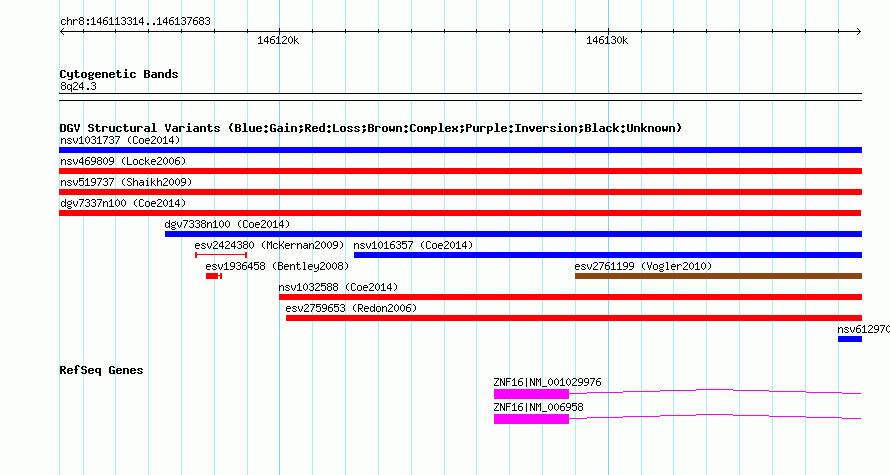Viewport: 890px width, 475px height.
Task: Select the nsv469809 (Locke2006) red loss bar
Action: pyautogui.click(x=460, y=171)
